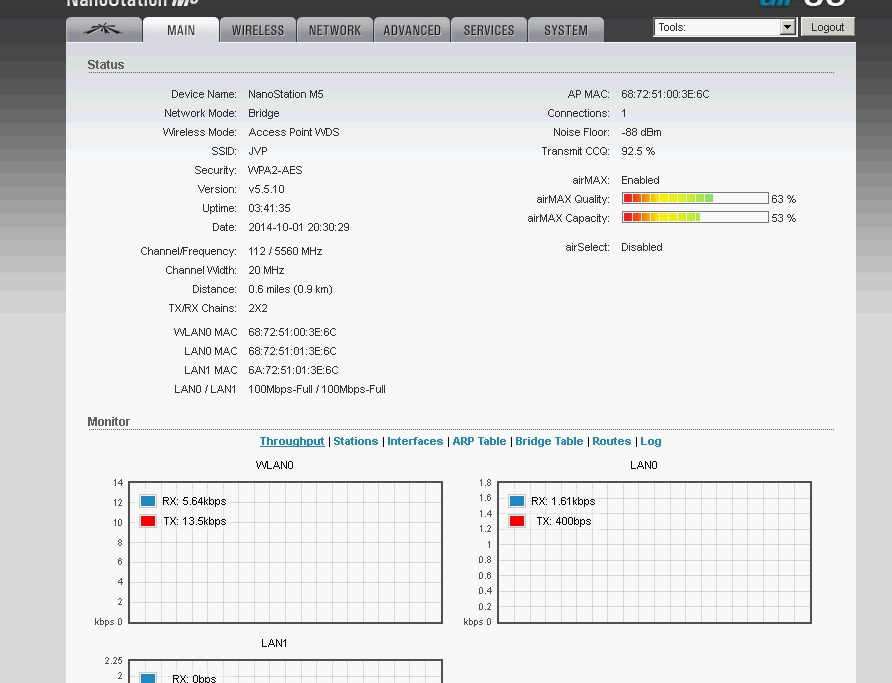Viewport: 892px width, 683px height.
Task: Click inside the WLAN0 throughput graph
Action: point(286,552)
